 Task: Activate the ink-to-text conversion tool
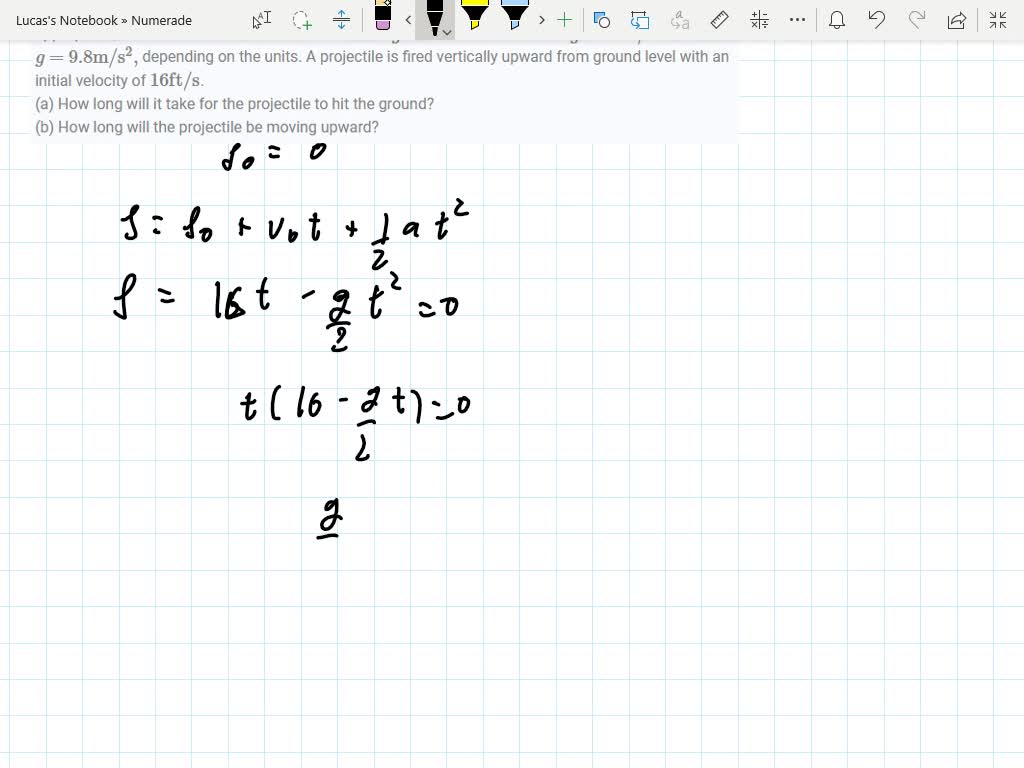tap(680, 20)
